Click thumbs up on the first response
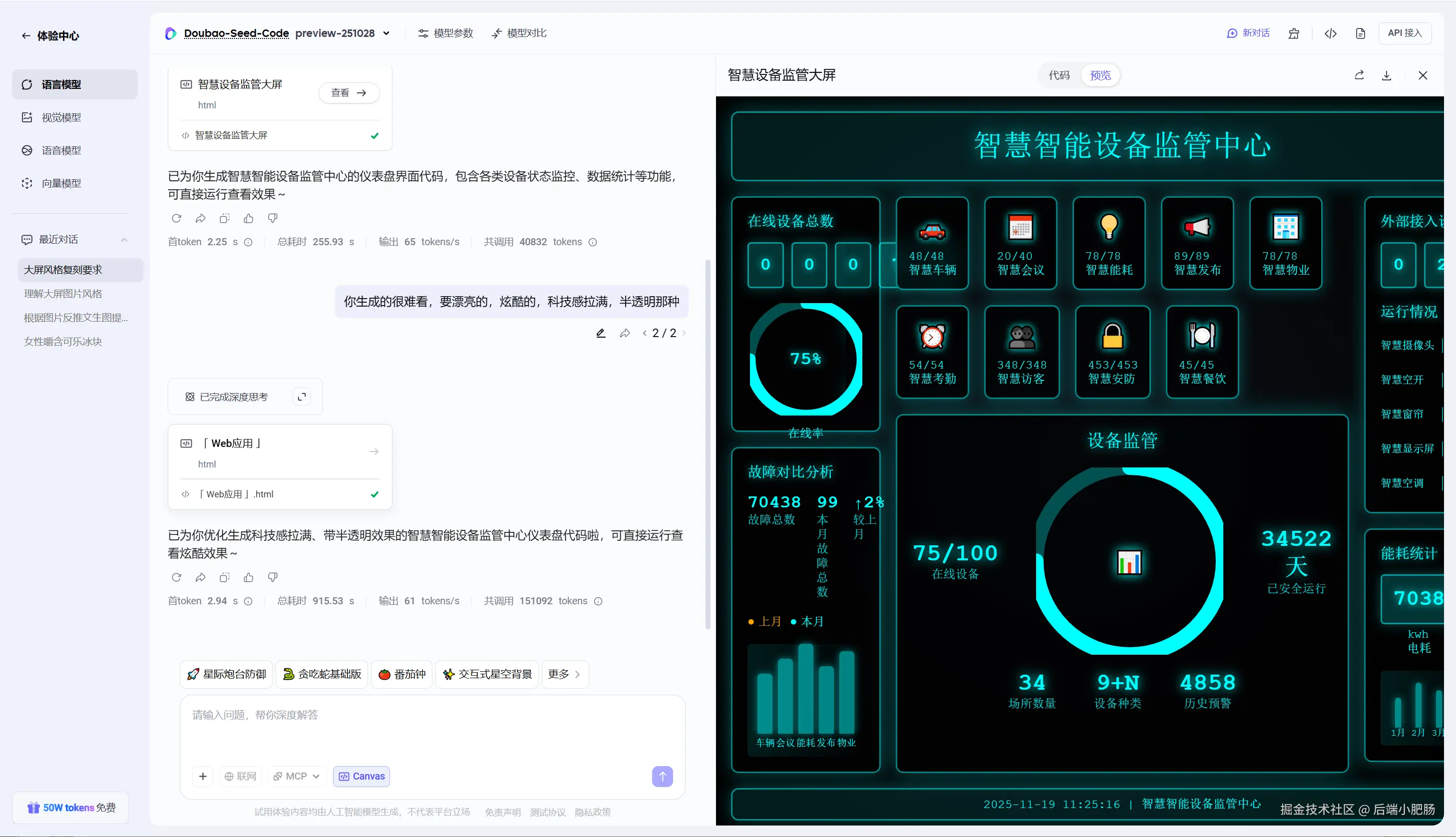1456x837 pixels. pos(248,218)
